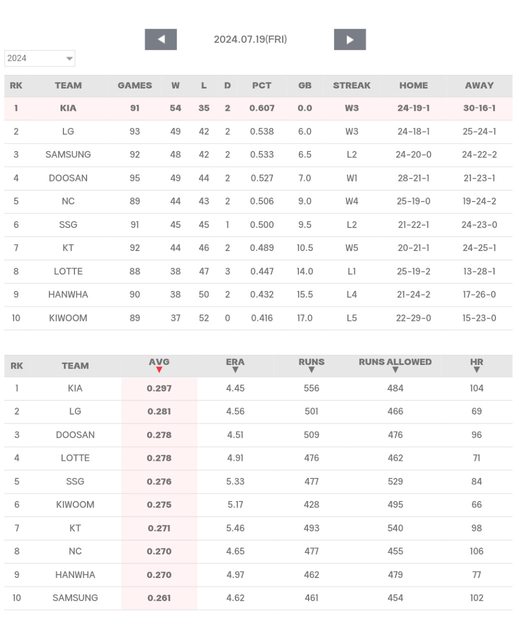The image size is (519, 640).
Task: Open the 2024 season year dropdown
Action: [x=40, y=58]
